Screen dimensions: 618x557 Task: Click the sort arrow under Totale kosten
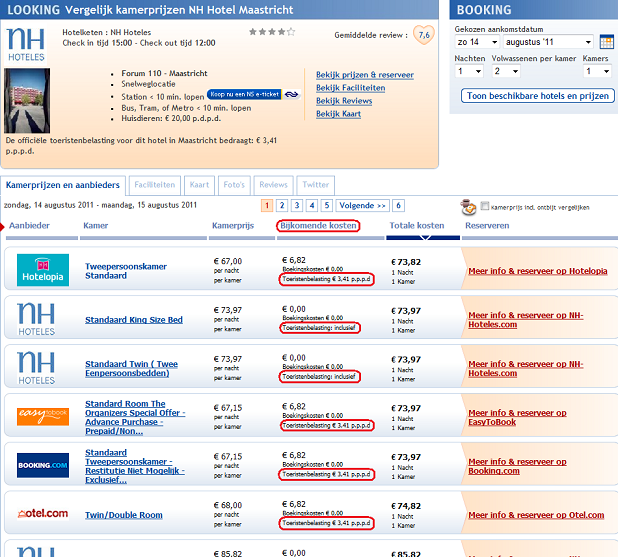425,238
